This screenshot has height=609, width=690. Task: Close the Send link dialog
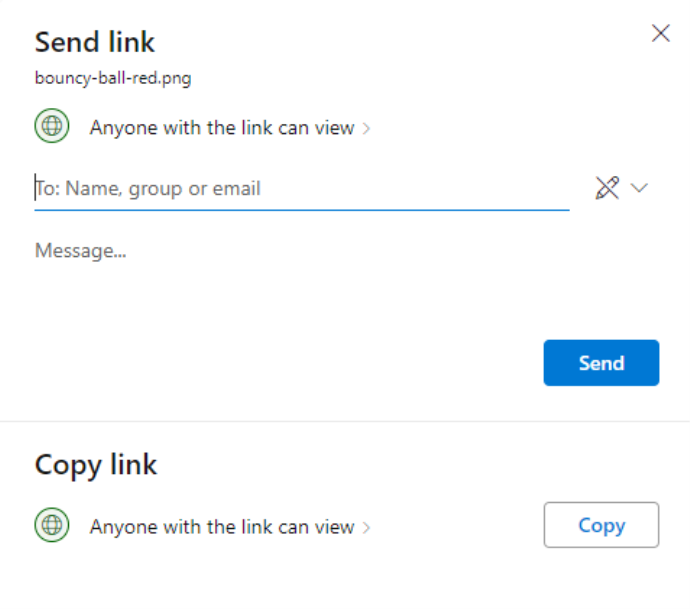pos(661,33)
